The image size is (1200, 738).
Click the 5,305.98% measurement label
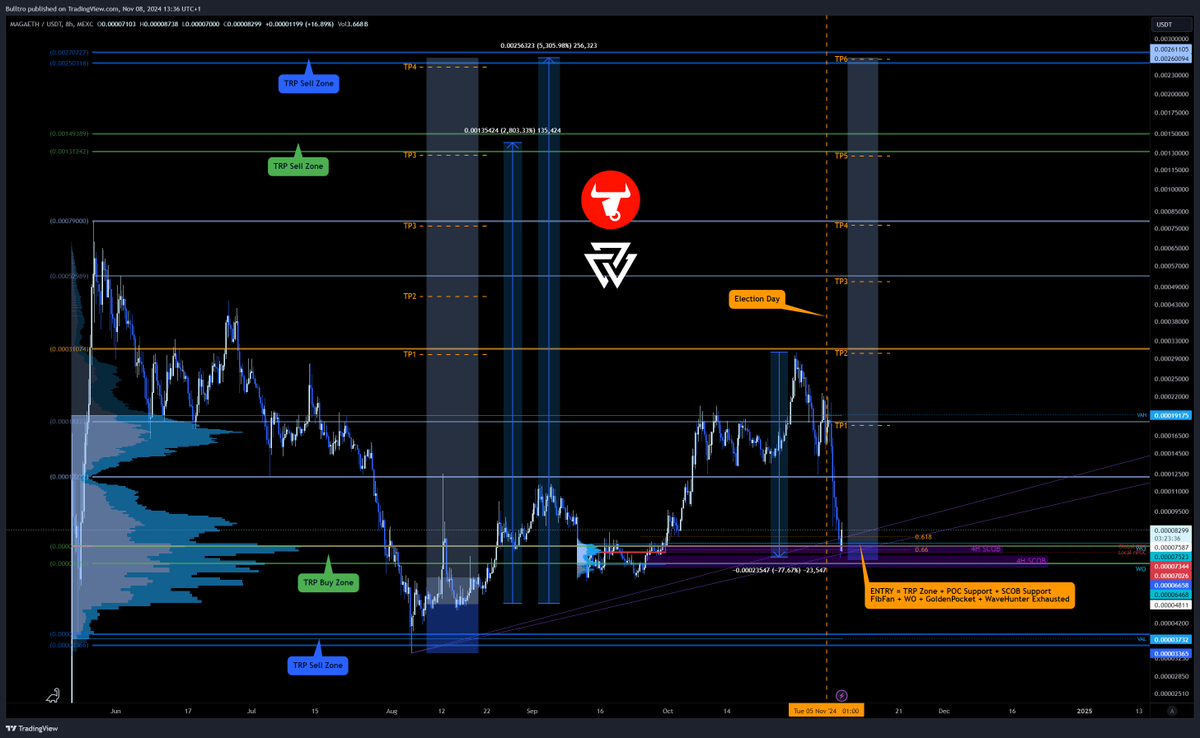click(550, 45)
